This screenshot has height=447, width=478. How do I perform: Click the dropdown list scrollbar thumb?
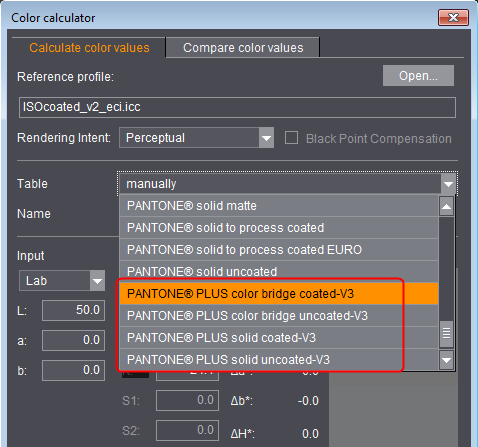click(446, 333)
